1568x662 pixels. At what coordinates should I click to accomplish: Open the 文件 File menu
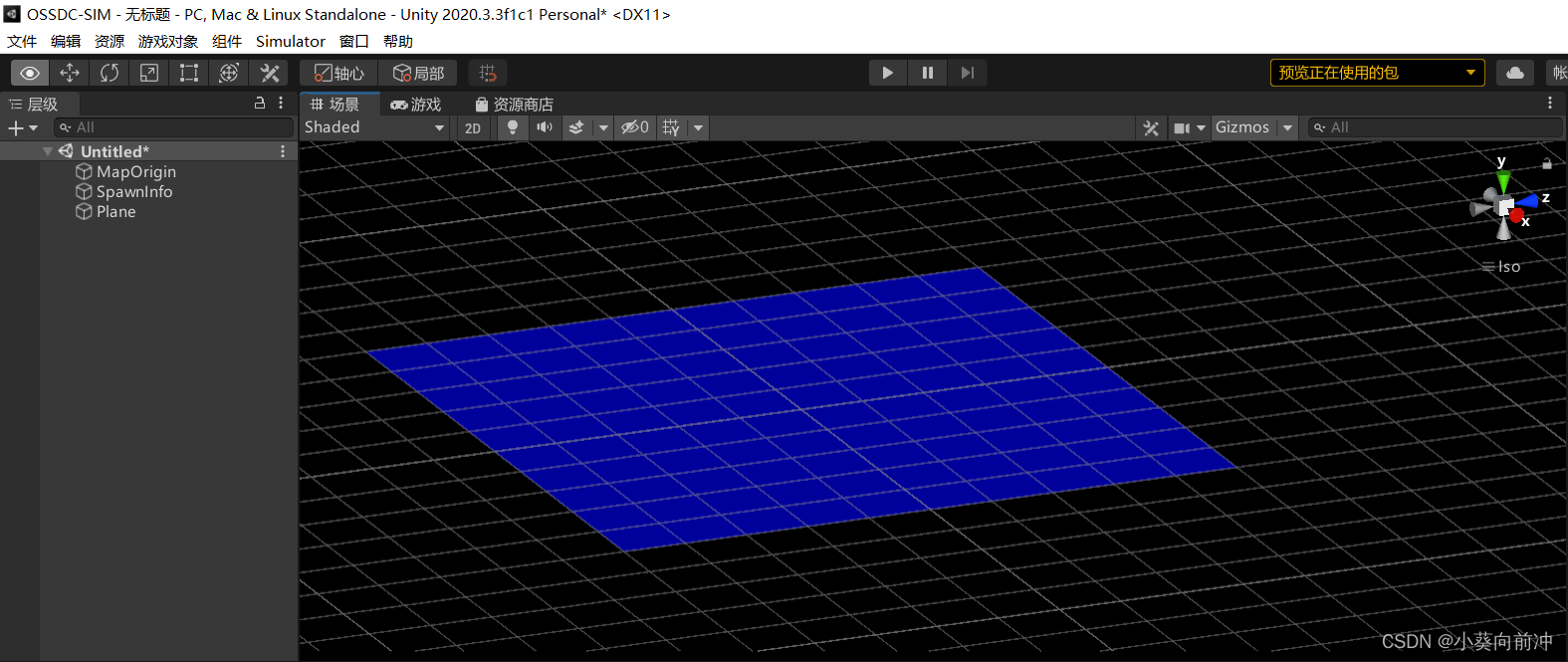point(22,41)
